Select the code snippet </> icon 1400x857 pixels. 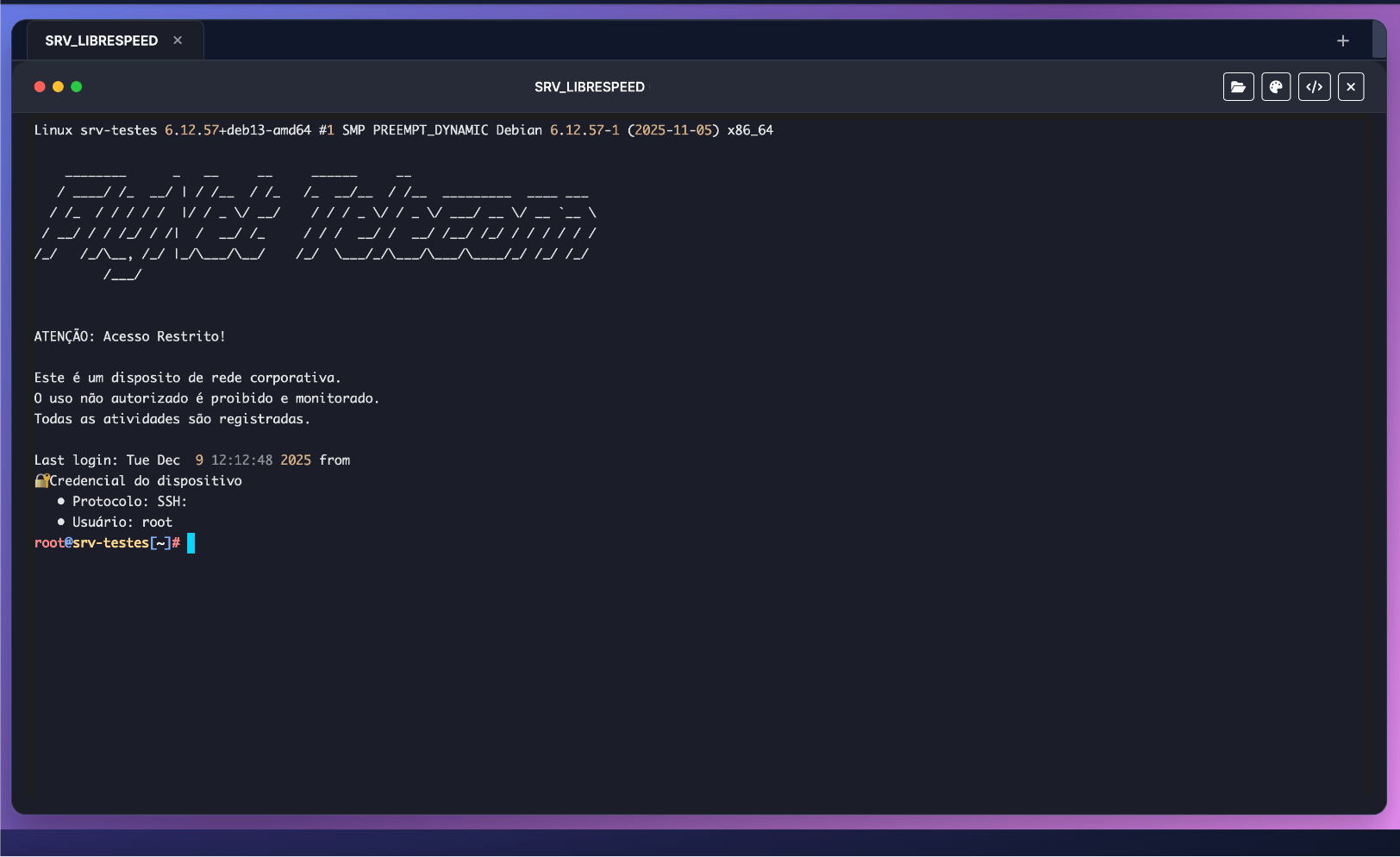[1314, 86]
